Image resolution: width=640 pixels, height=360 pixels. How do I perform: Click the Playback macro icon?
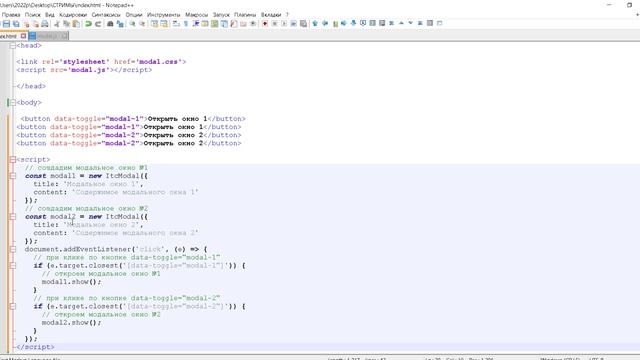pyautogui.click(x=284, y=24)
